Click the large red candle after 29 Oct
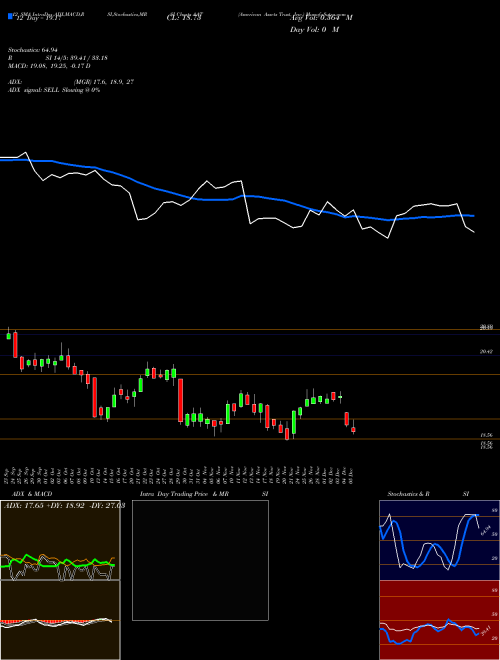This screenshot has height=660, width=500. pos(181,400)
